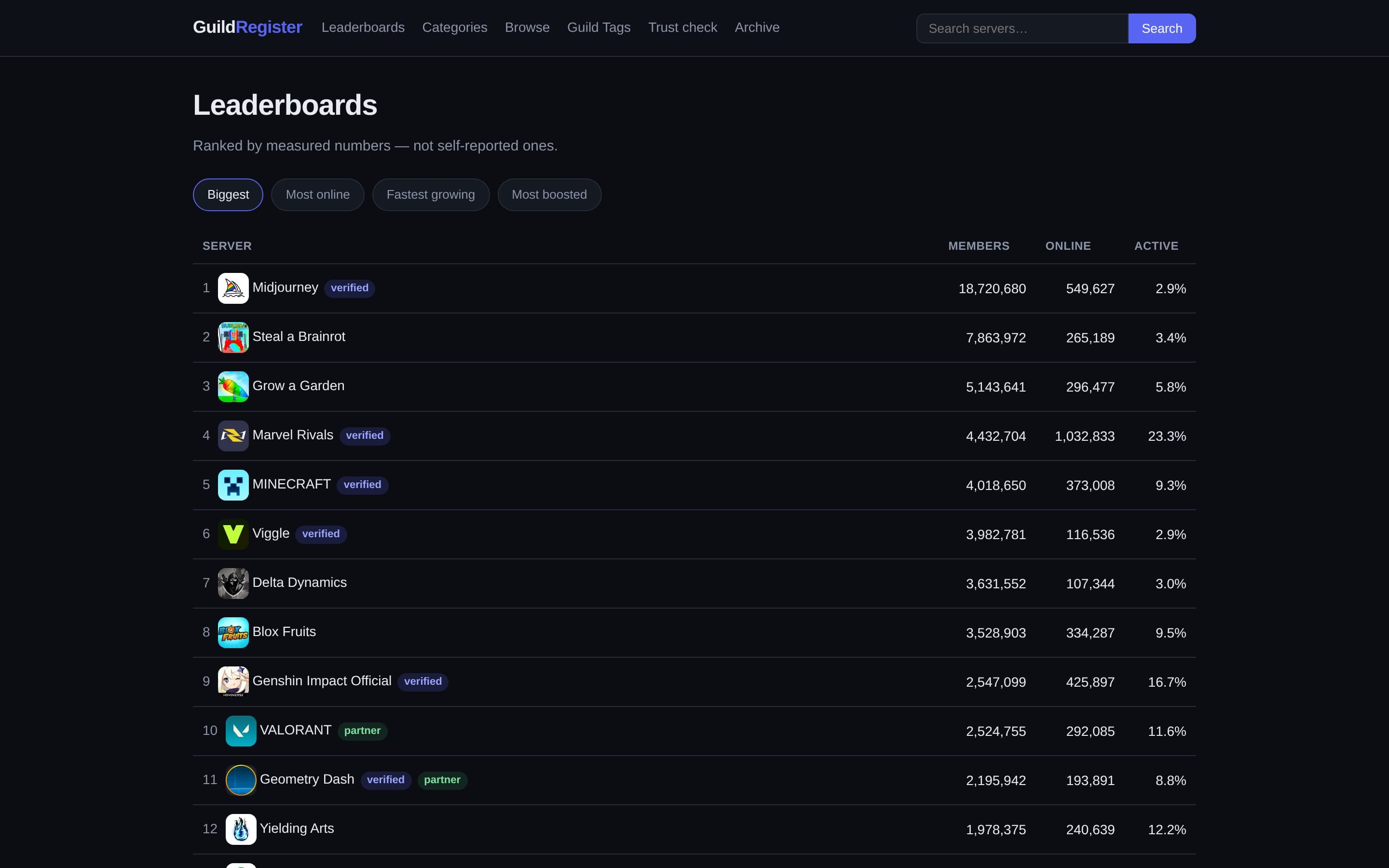Click the verified badge next to Geometry Dash

click(x=386, y=780)
